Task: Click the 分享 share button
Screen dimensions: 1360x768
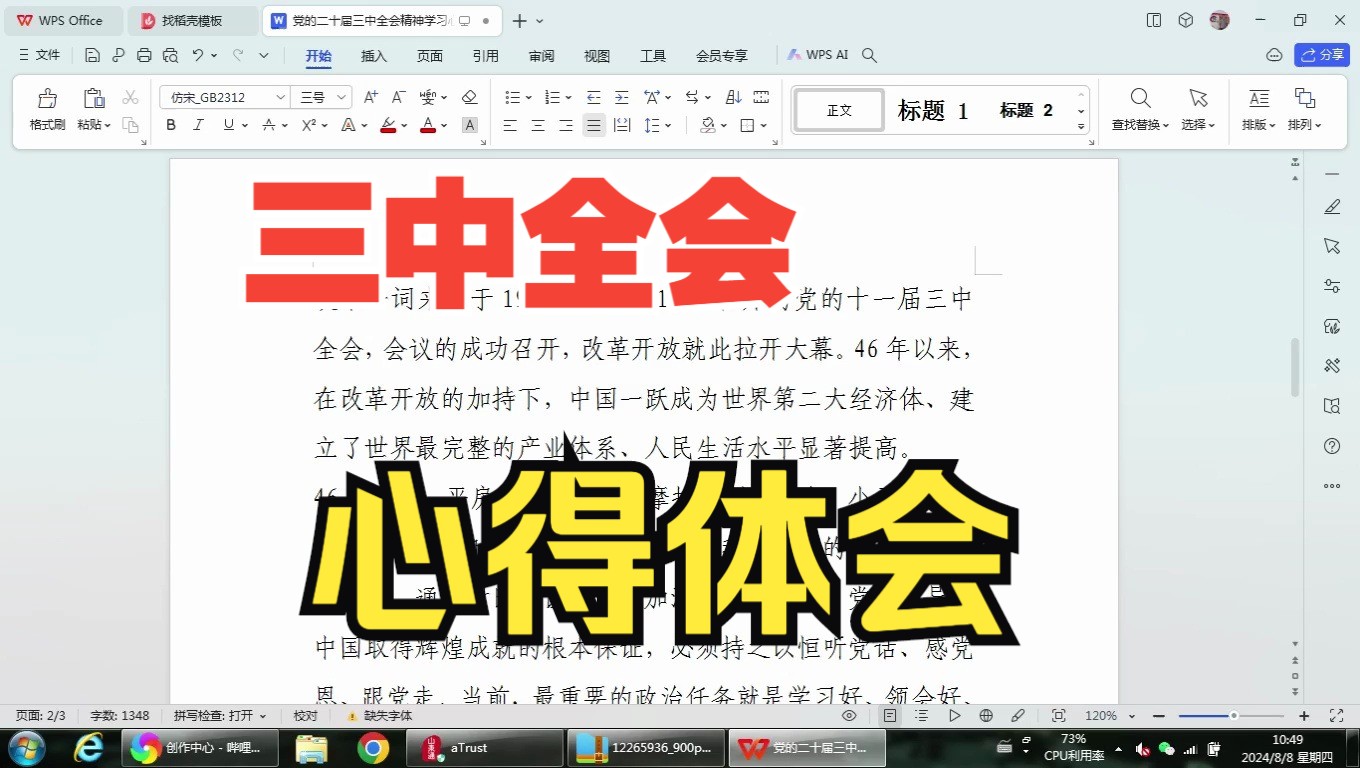Action: [1322, 55]
